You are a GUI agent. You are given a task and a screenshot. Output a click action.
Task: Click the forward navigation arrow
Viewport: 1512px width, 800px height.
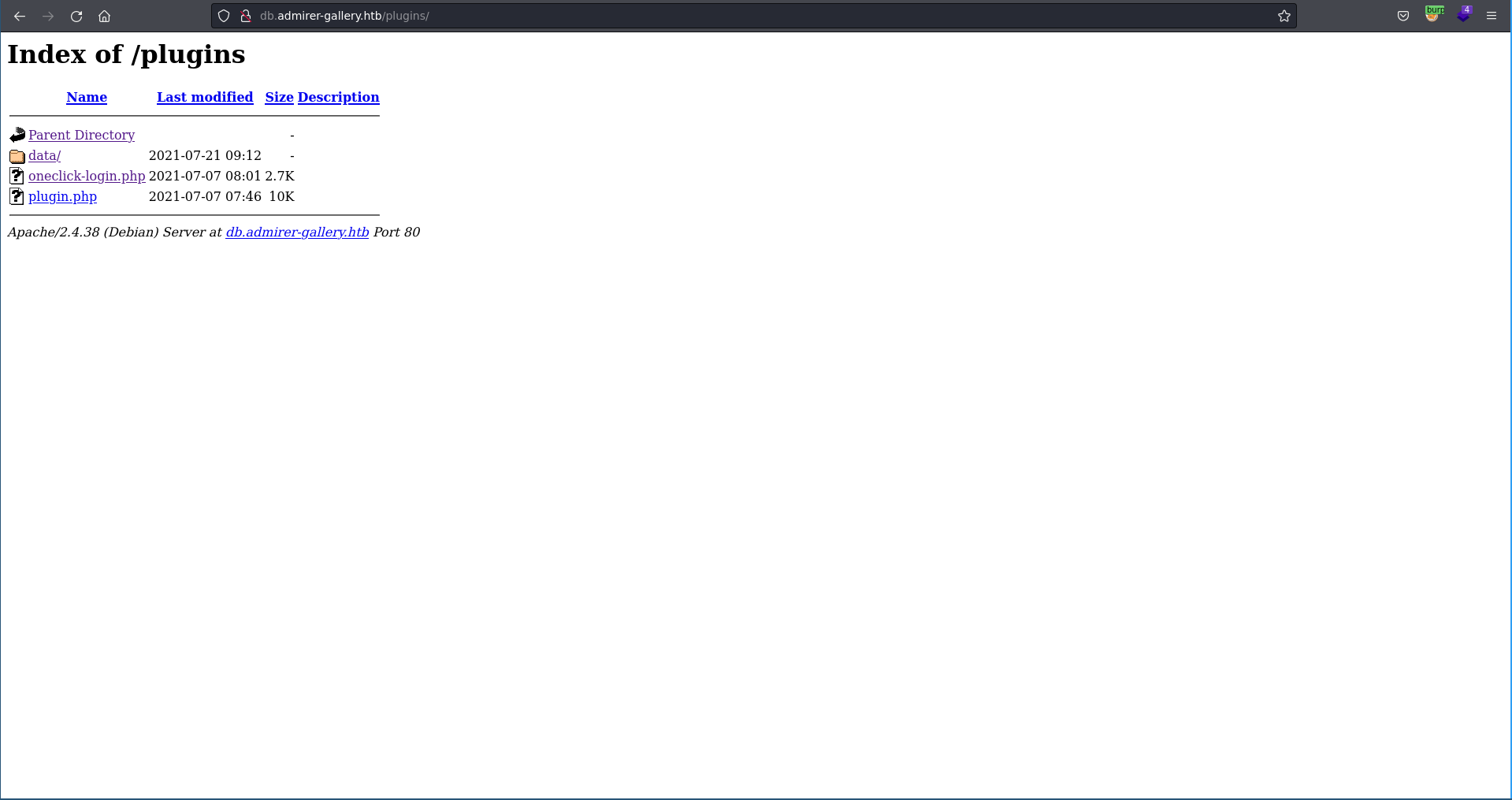coord(48,16)
